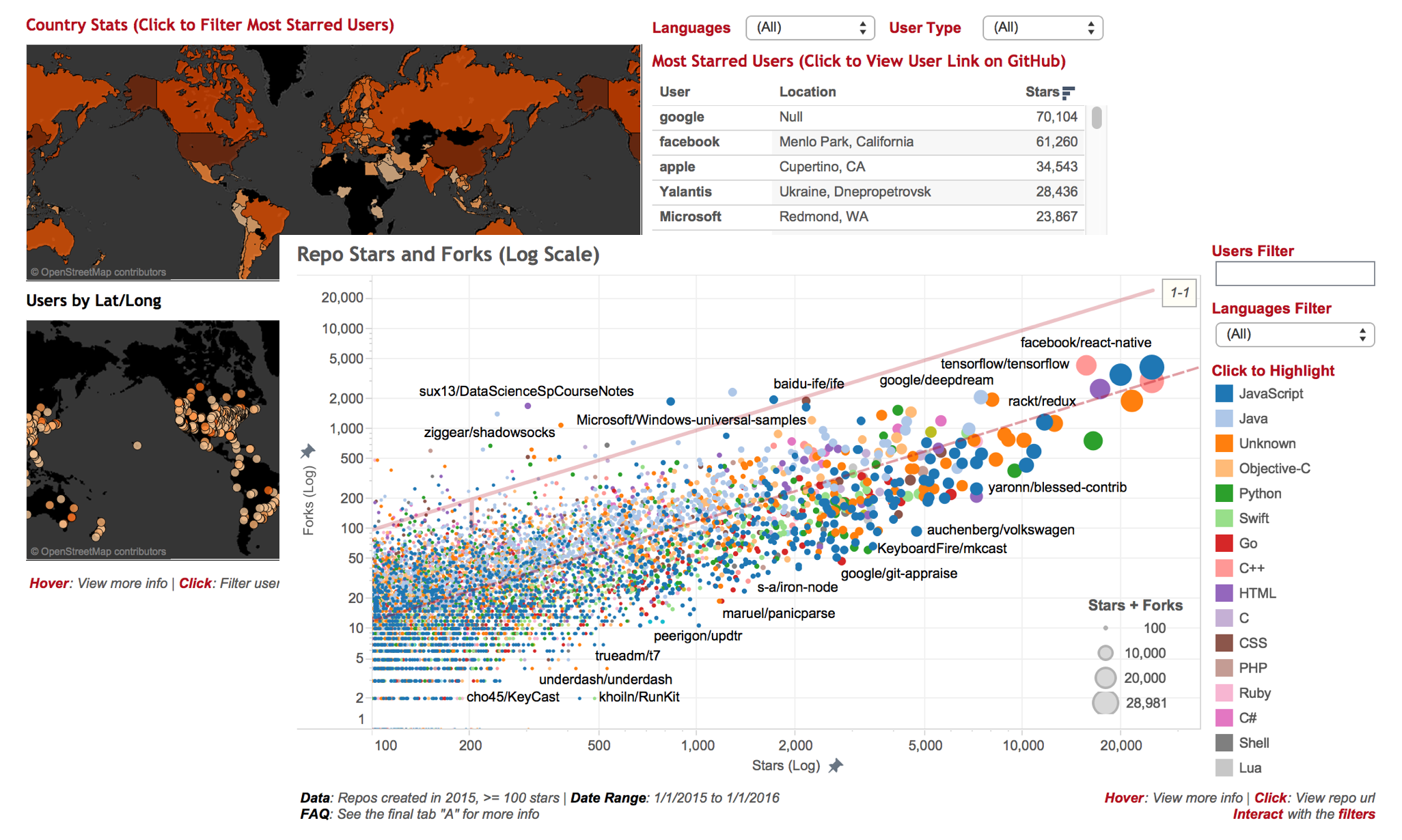Open the Languages dropdown at top

click(x=810, y=28)
